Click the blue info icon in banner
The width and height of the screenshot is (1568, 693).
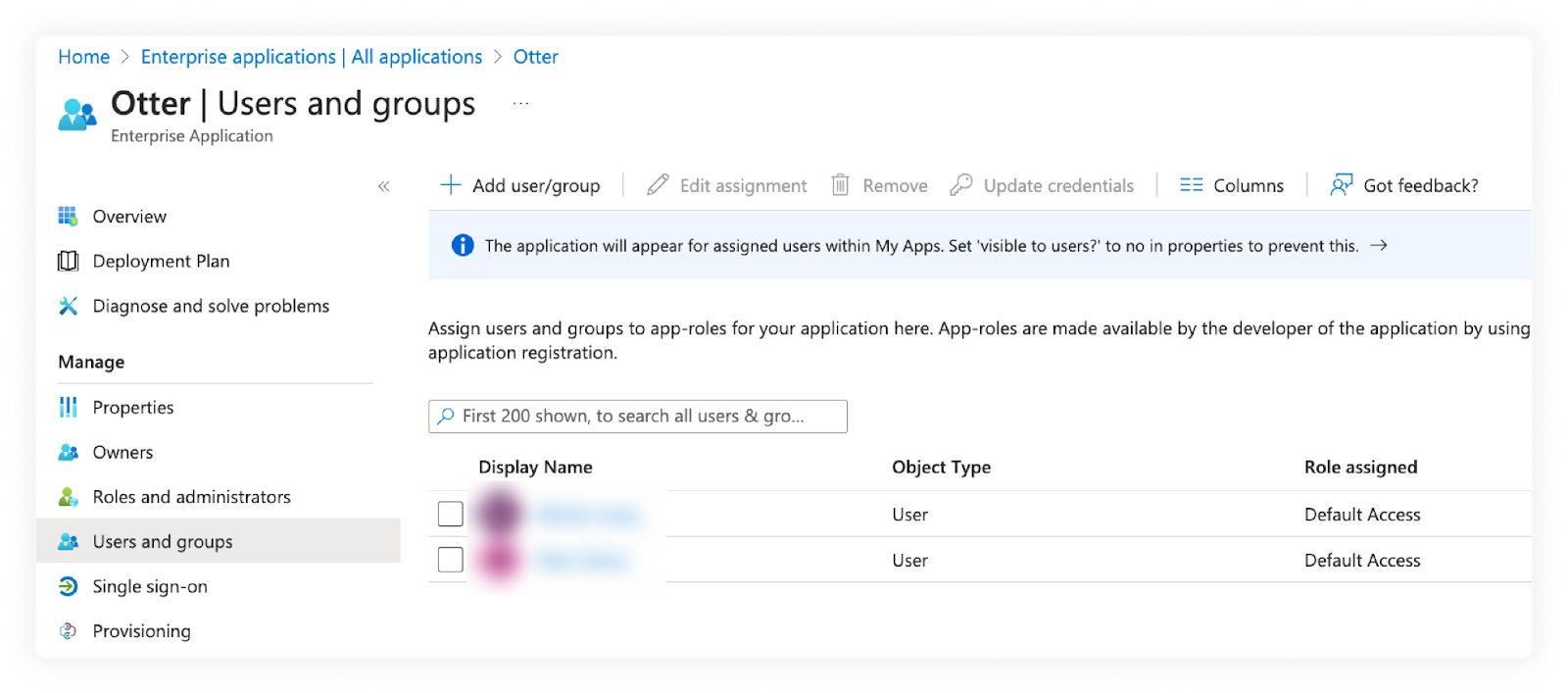(463, 245)
